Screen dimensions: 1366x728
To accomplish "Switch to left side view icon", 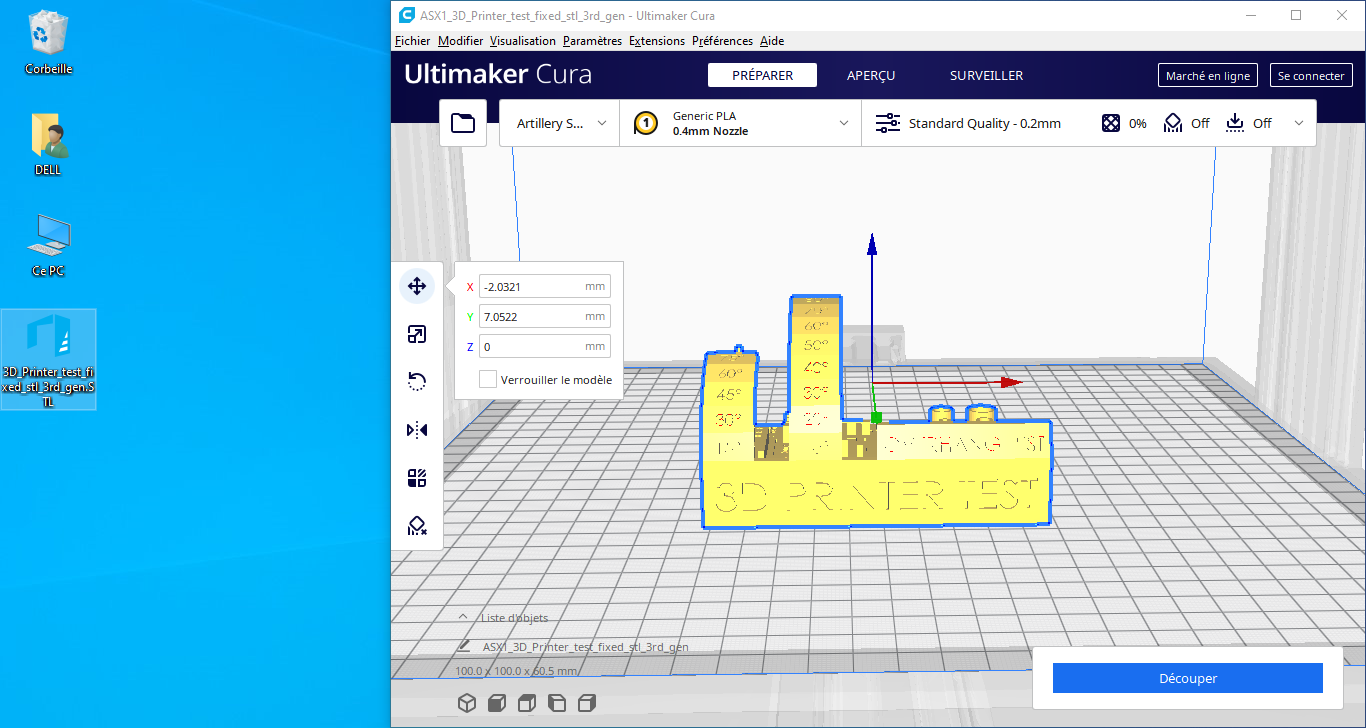I will 557,703.
